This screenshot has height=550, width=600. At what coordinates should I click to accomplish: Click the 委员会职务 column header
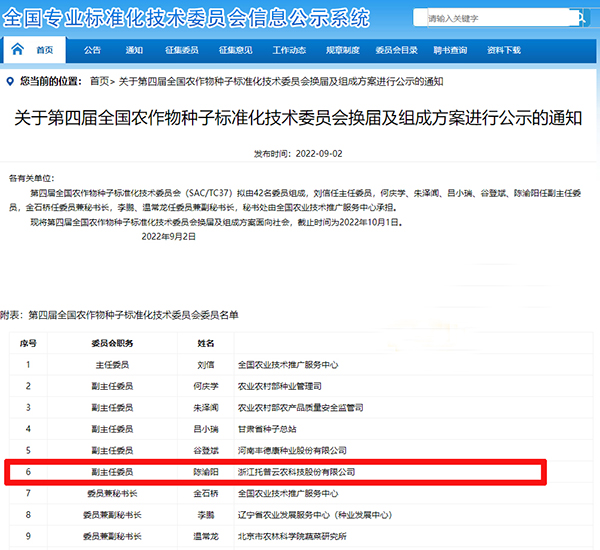pyautogui.click(x=110, y=342)
